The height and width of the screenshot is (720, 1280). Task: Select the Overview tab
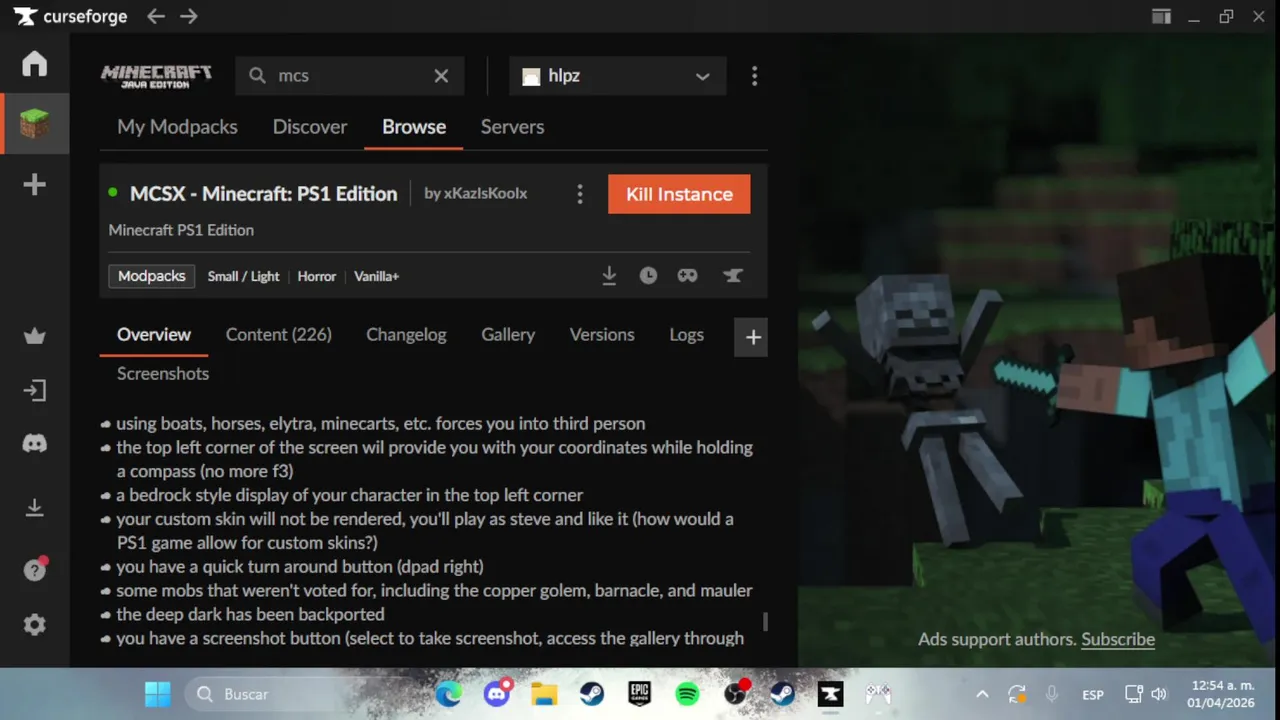154,335
